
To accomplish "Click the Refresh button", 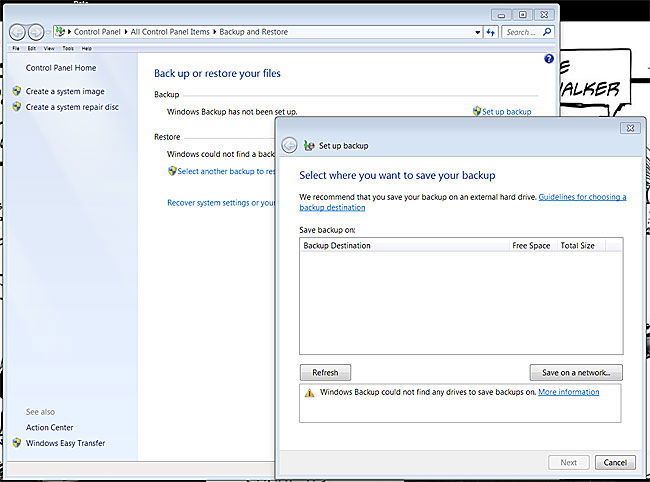I will [x=325, y=373].
